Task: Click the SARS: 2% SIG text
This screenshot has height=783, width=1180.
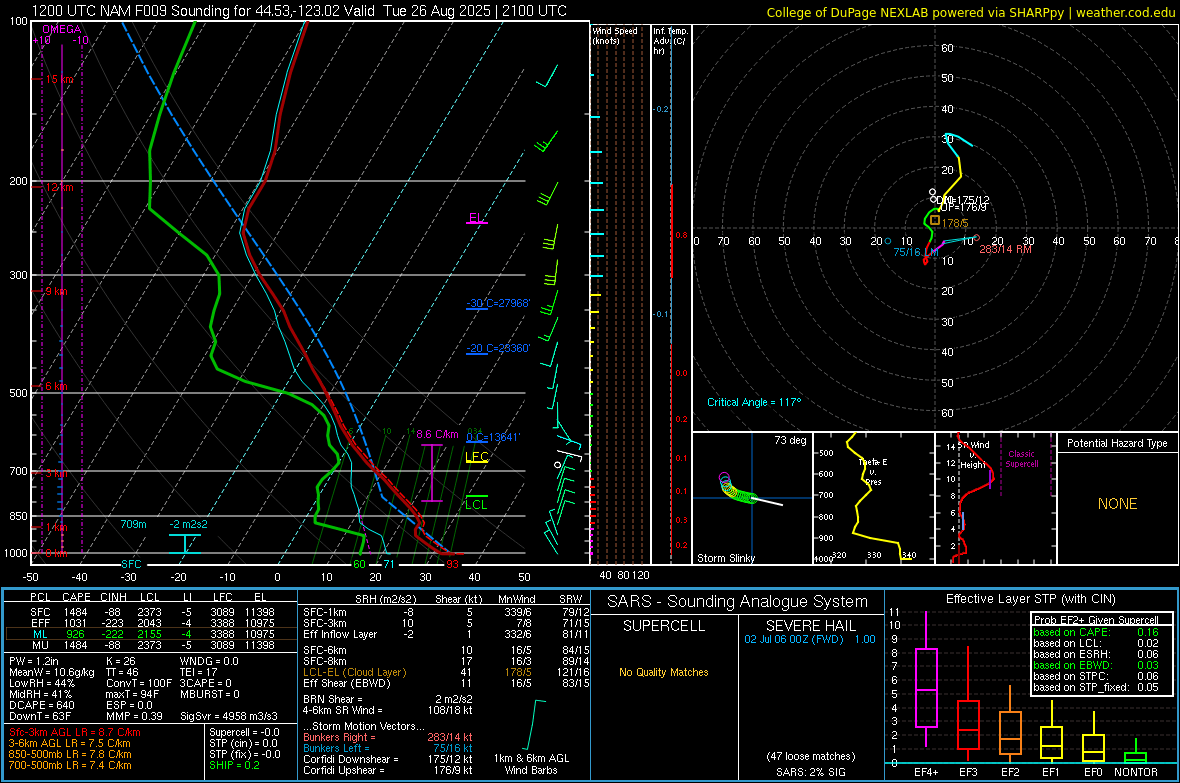Action: point(810,772)
